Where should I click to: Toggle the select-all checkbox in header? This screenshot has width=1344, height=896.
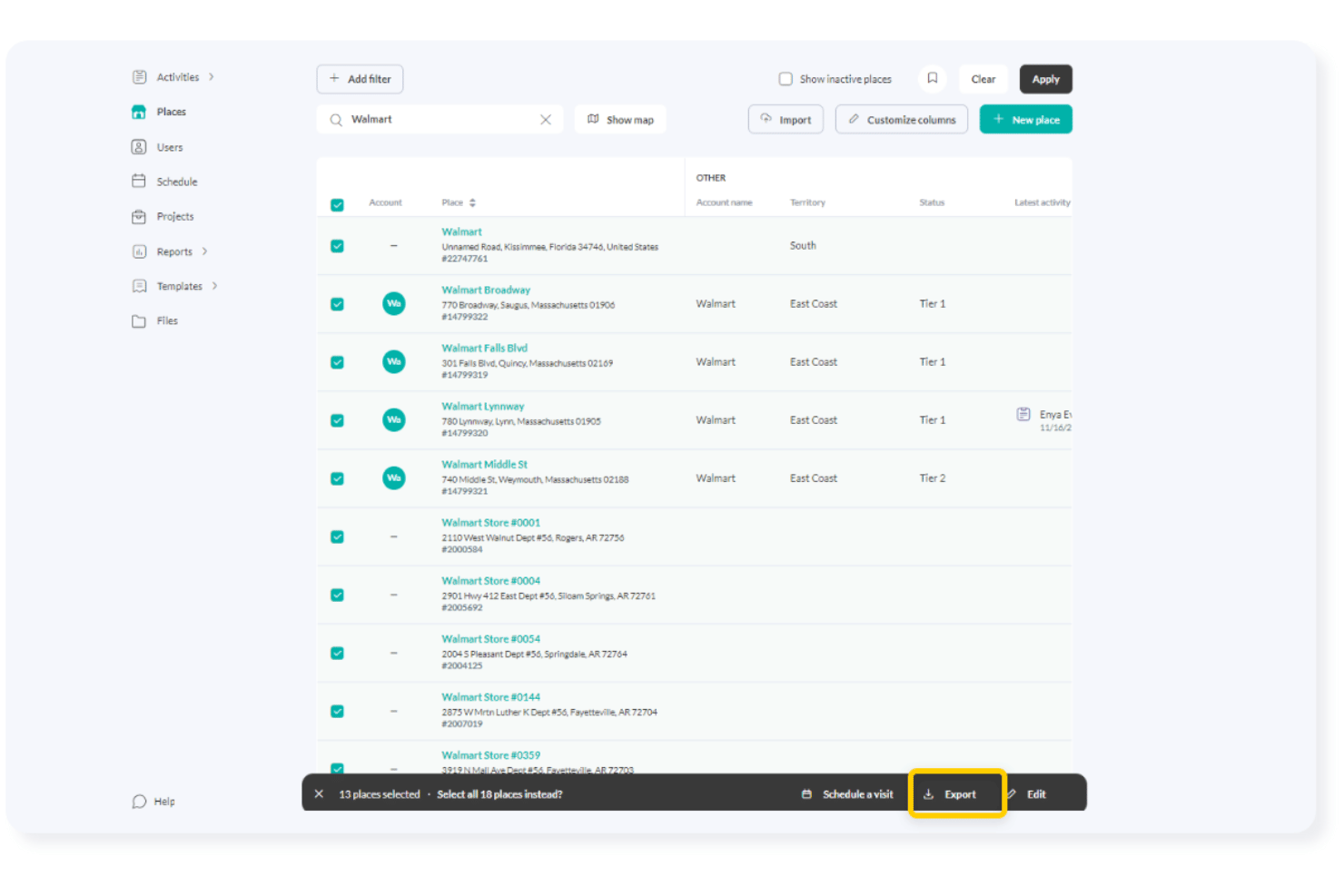tap(337, 204)
